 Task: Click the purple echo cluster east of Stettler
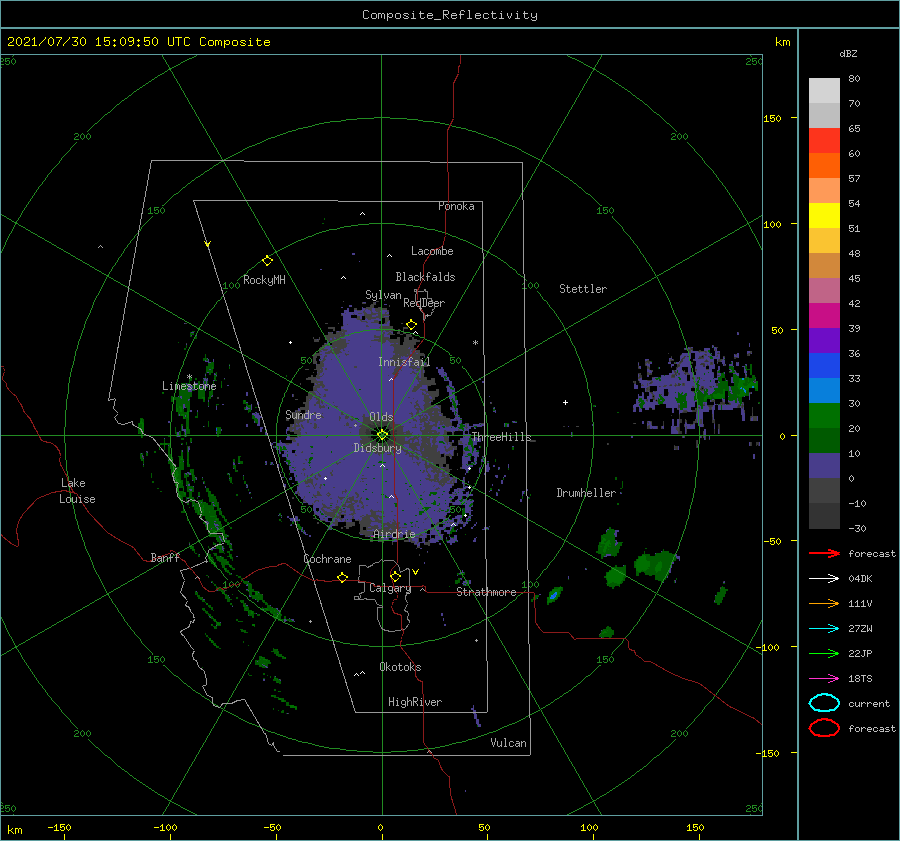click(x=696, y=389)
